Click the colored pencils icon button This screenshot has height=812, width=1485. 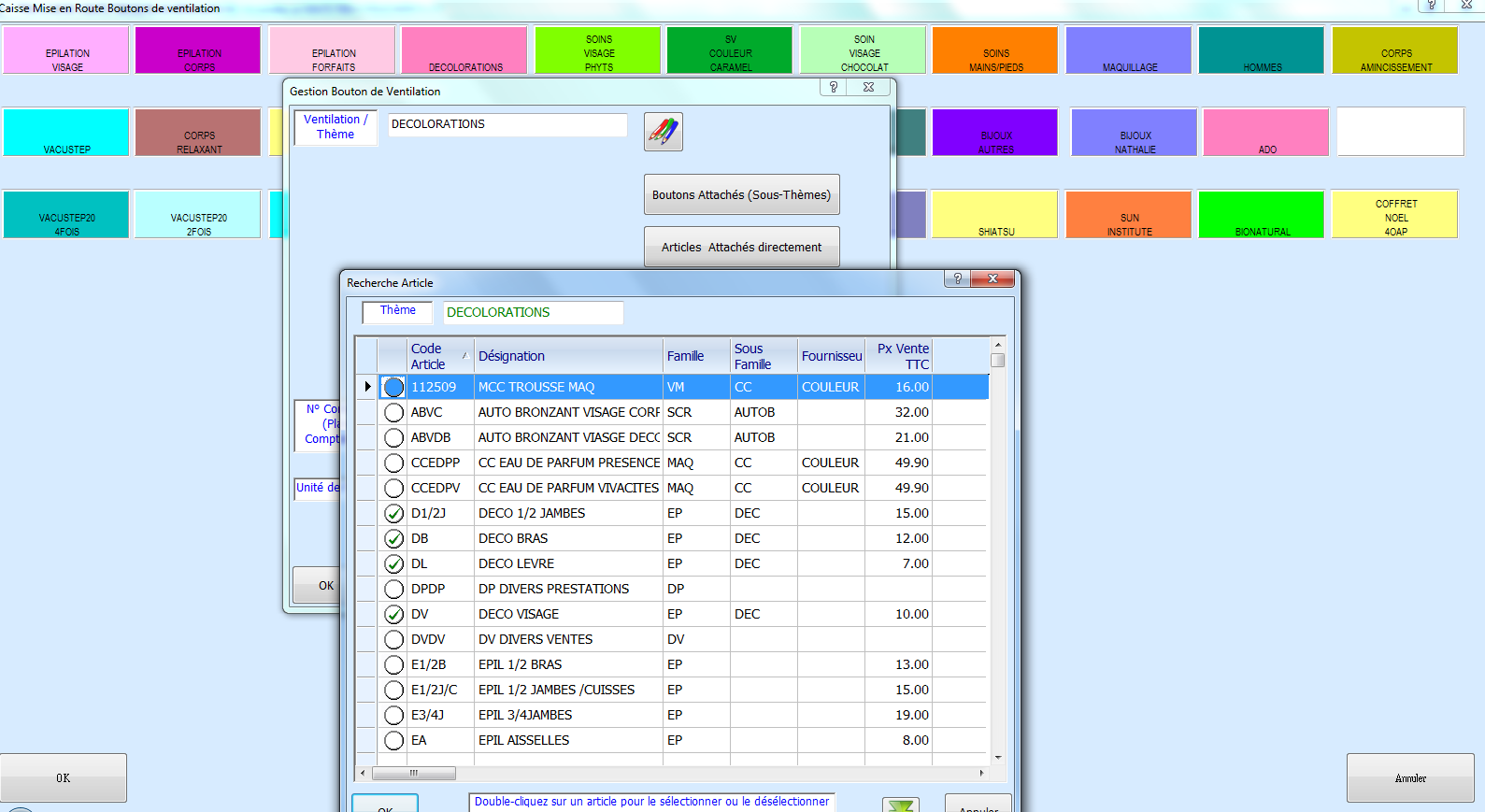point(664,132)
